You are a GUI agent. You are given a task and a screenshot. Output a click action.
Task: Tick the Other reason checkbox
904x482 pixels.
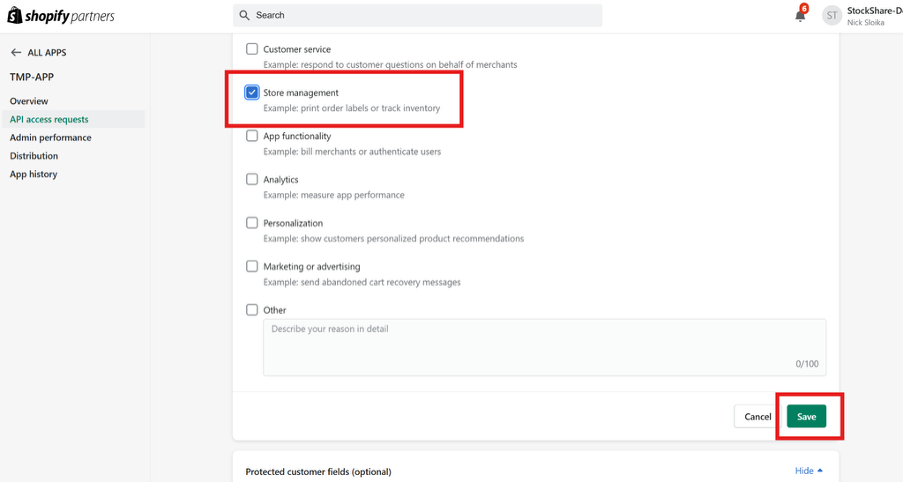tap(252, 310)
